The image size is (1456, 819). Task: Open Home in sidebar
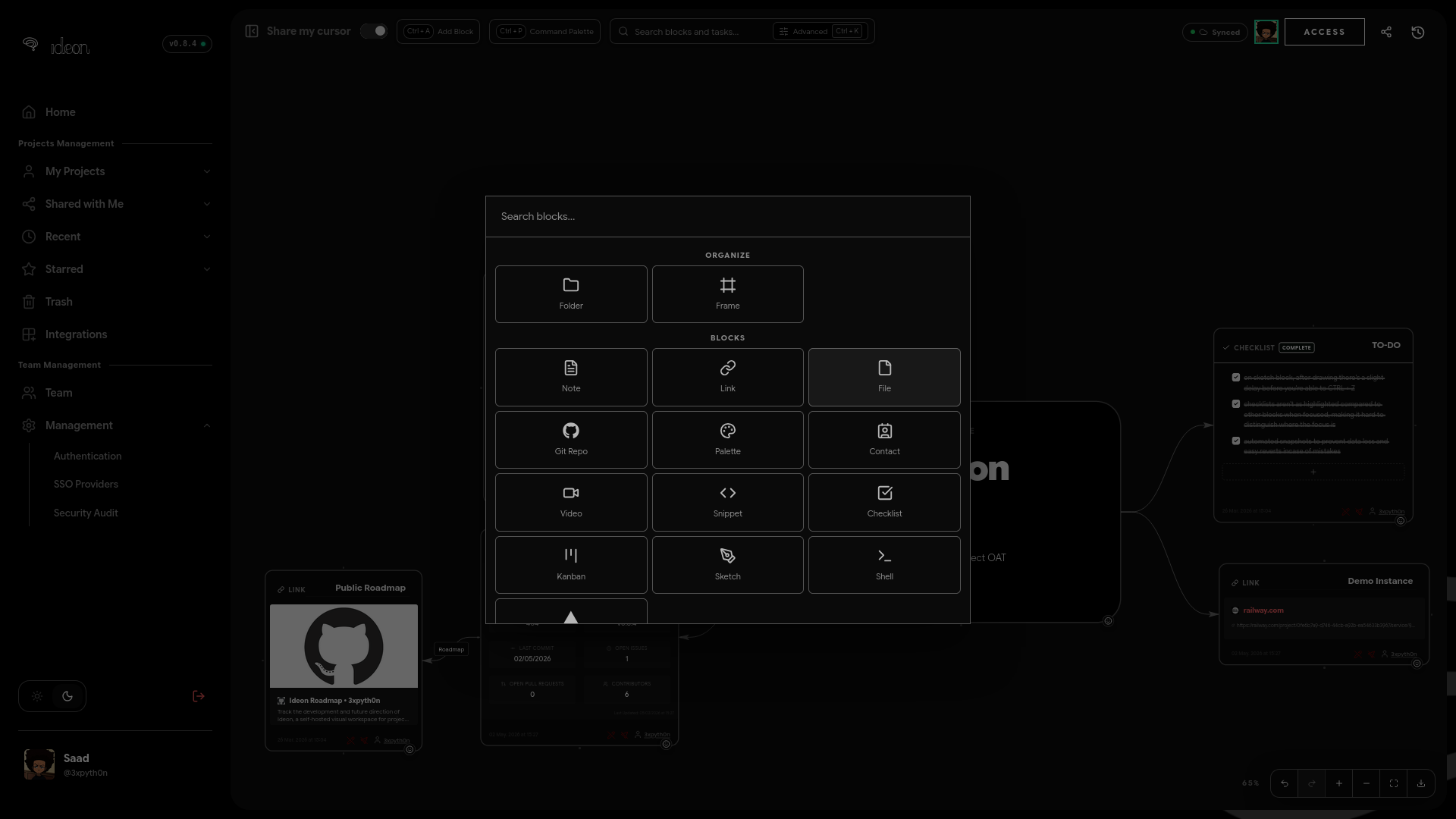coord(115,112)
